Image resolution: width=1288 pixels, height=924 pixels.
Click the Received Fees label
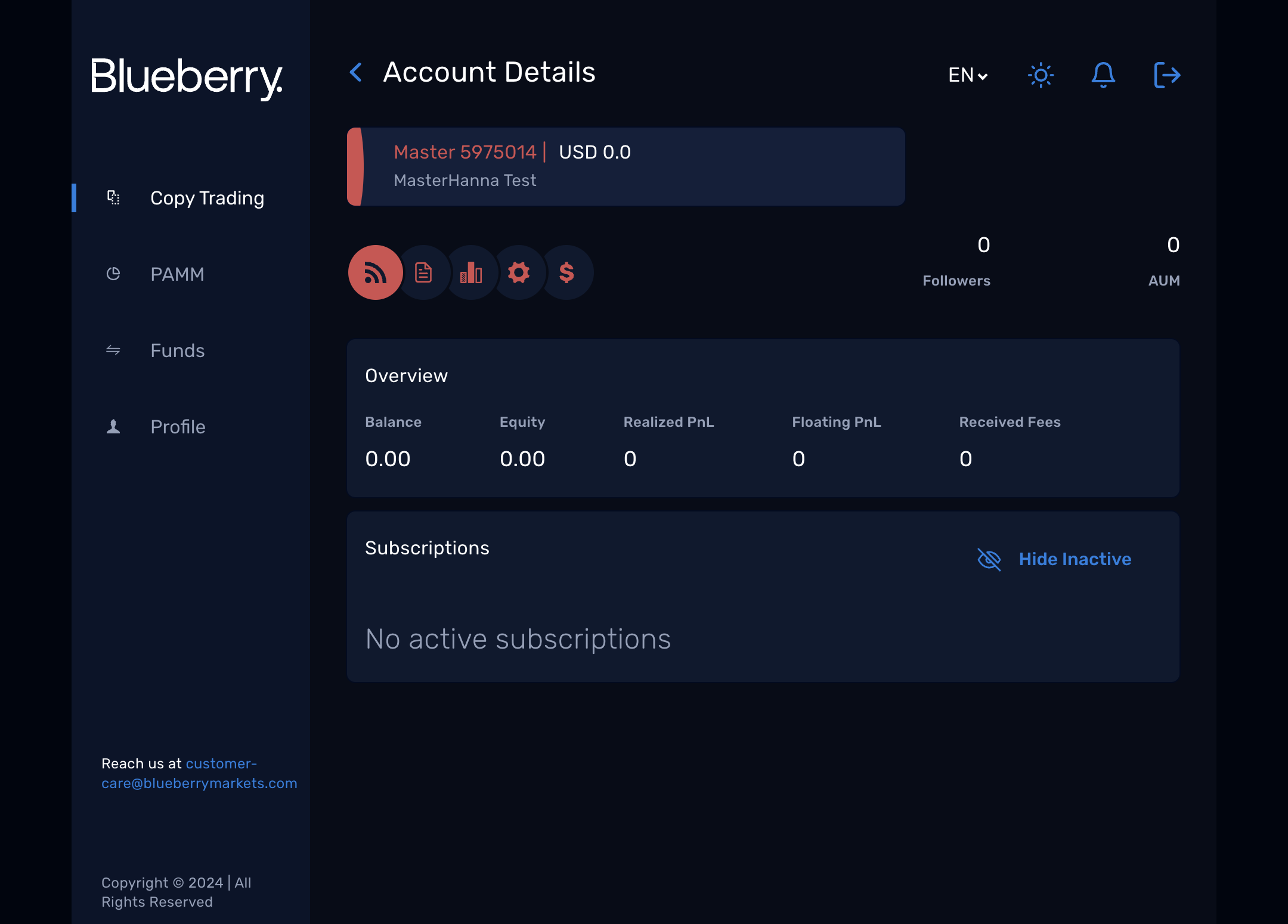point(1010,422)
